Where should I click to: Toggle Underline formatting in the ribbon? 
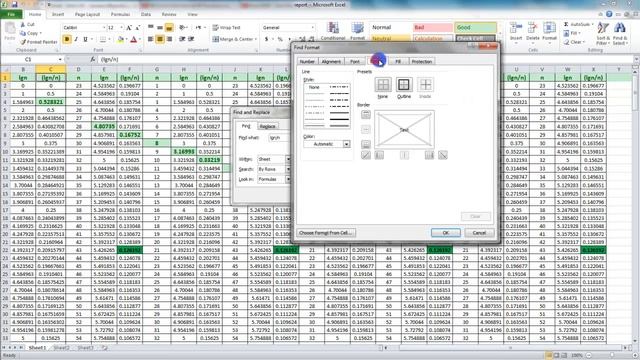[x=85, y=39]
